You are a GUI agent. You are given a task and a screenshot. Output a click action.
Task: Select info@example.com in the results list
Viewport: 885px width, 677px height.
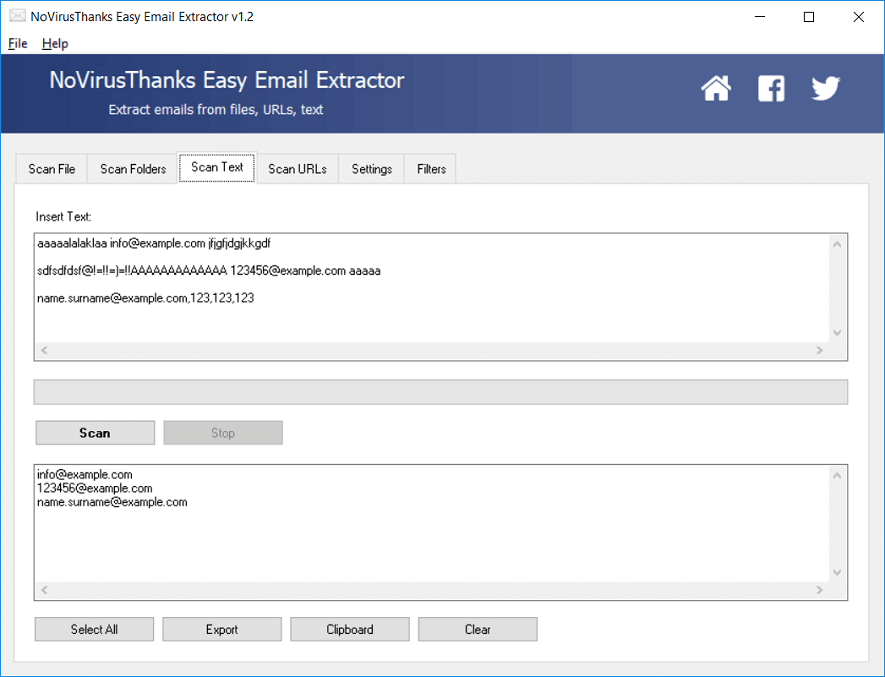(x=85, y=474)
